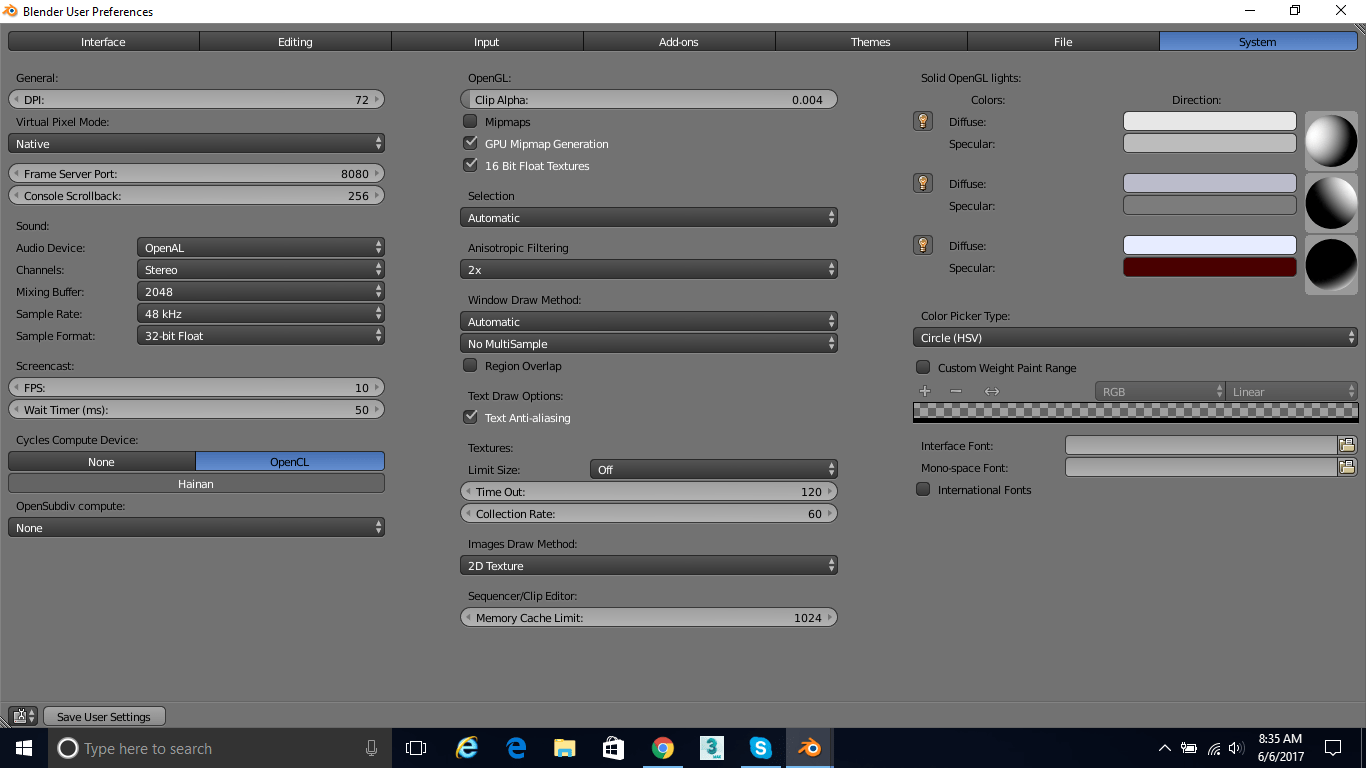Enable the third OpenGL light via its lamp icon

(922, 244)
